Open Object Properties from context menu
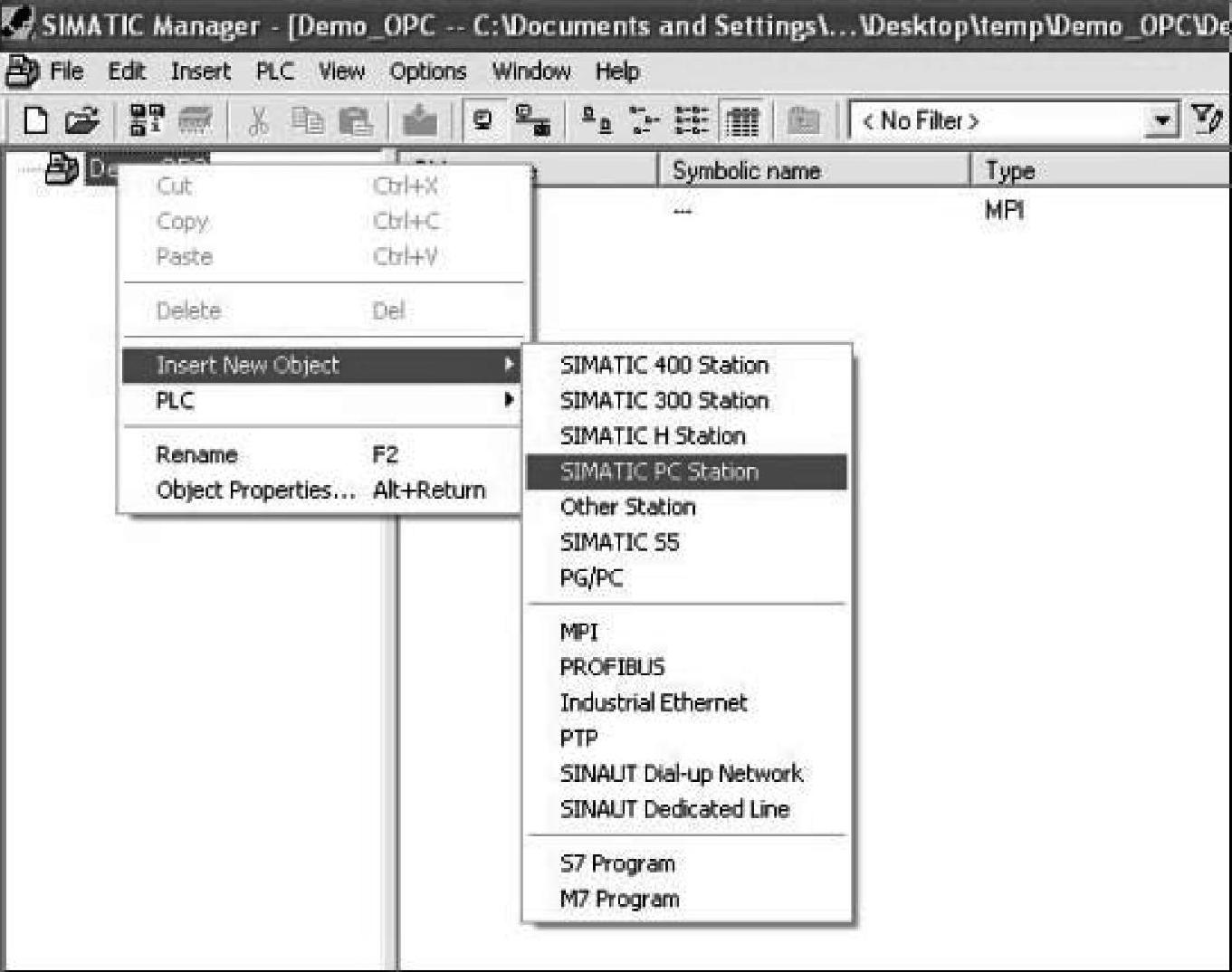 (321, 490)
